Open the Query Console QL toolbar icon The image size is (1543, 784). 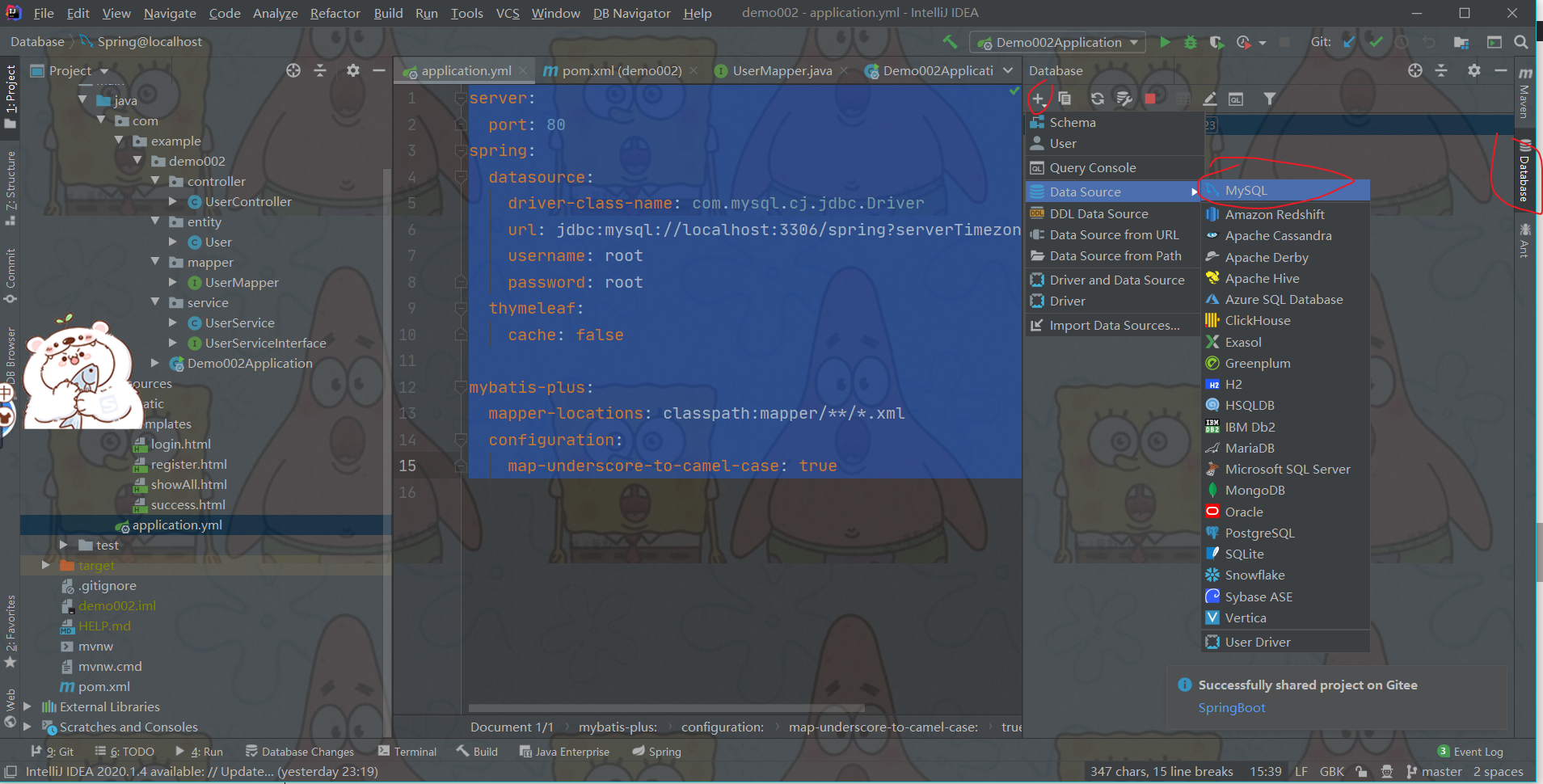1236,99
